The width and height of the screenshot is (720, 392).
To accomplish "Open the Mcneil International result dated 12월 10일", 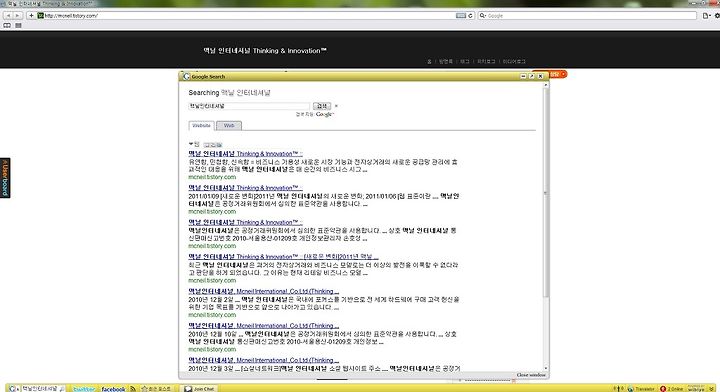I will click(264, 325).
